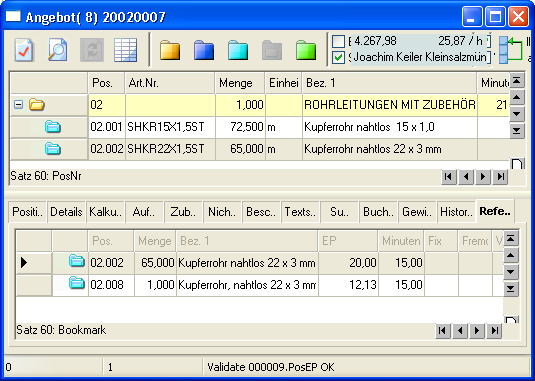Open the Buch.. tab
This screenshot has height=381, width=535.
coord(378,212)
